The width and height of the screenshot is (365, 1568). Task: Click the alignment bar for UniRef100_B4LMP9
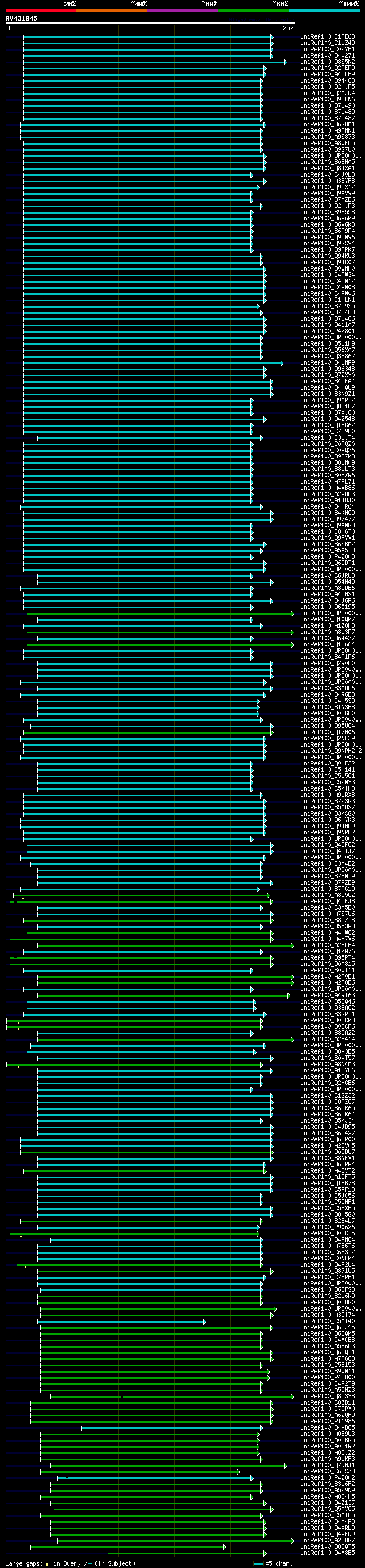pyautogui.click(x=153, y=363)
